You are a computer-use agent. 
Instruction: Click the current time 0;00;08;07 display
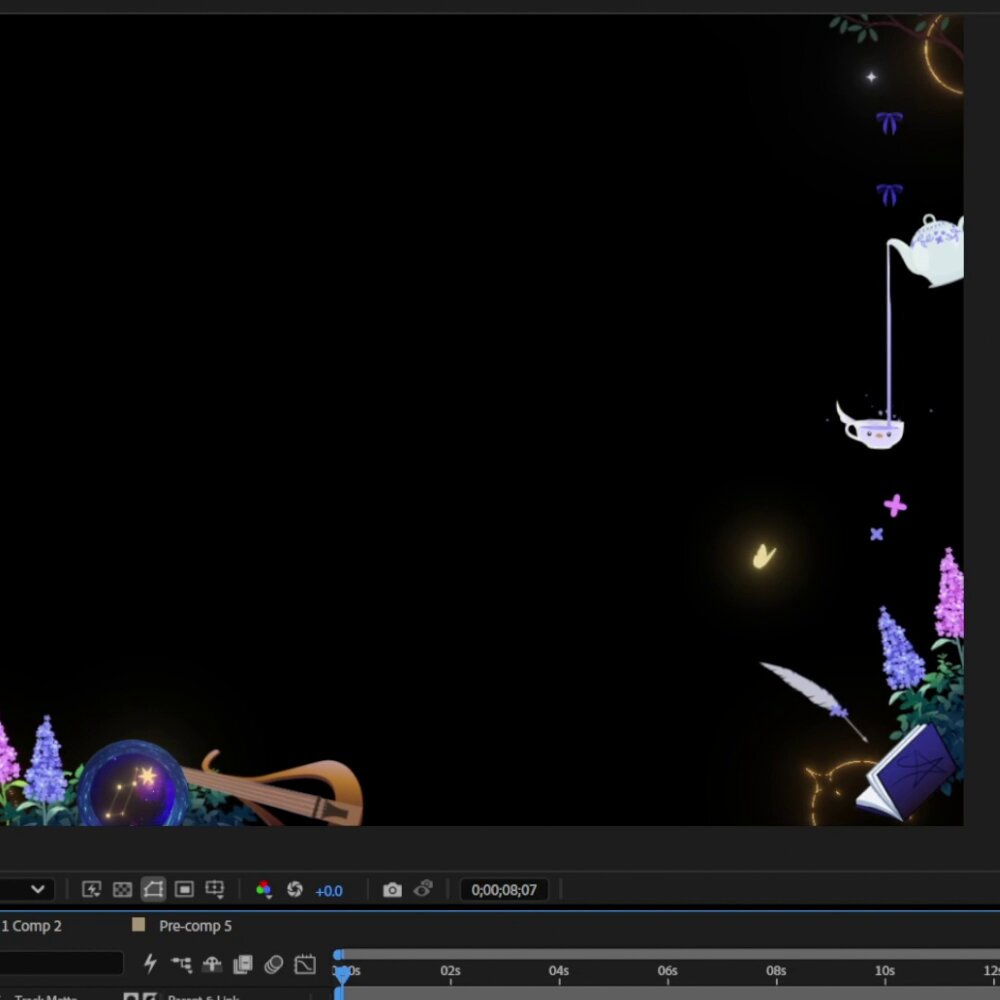[x=504, y=890]
